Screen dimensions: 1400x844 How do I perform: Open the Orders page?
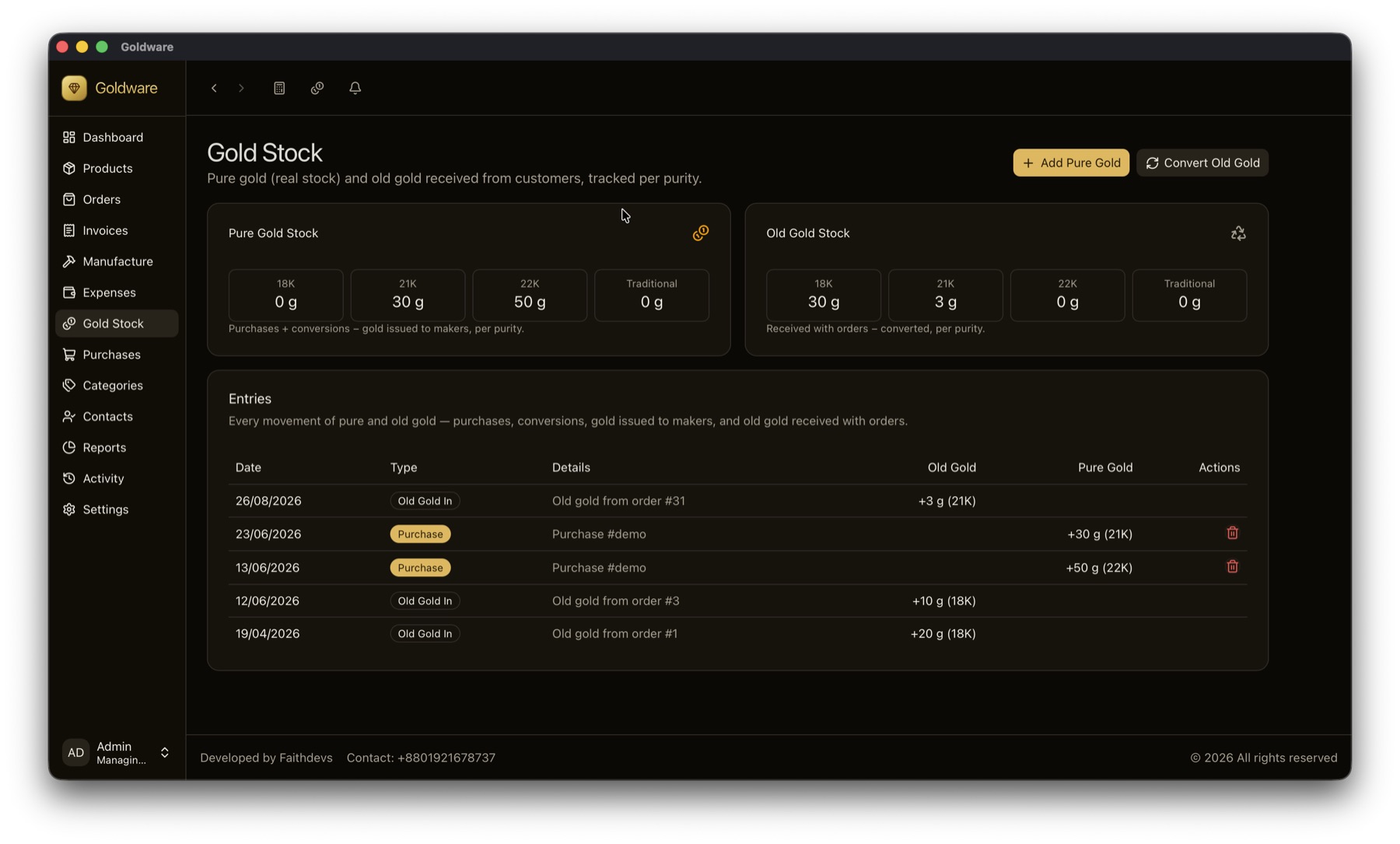(x=117, y=199)
